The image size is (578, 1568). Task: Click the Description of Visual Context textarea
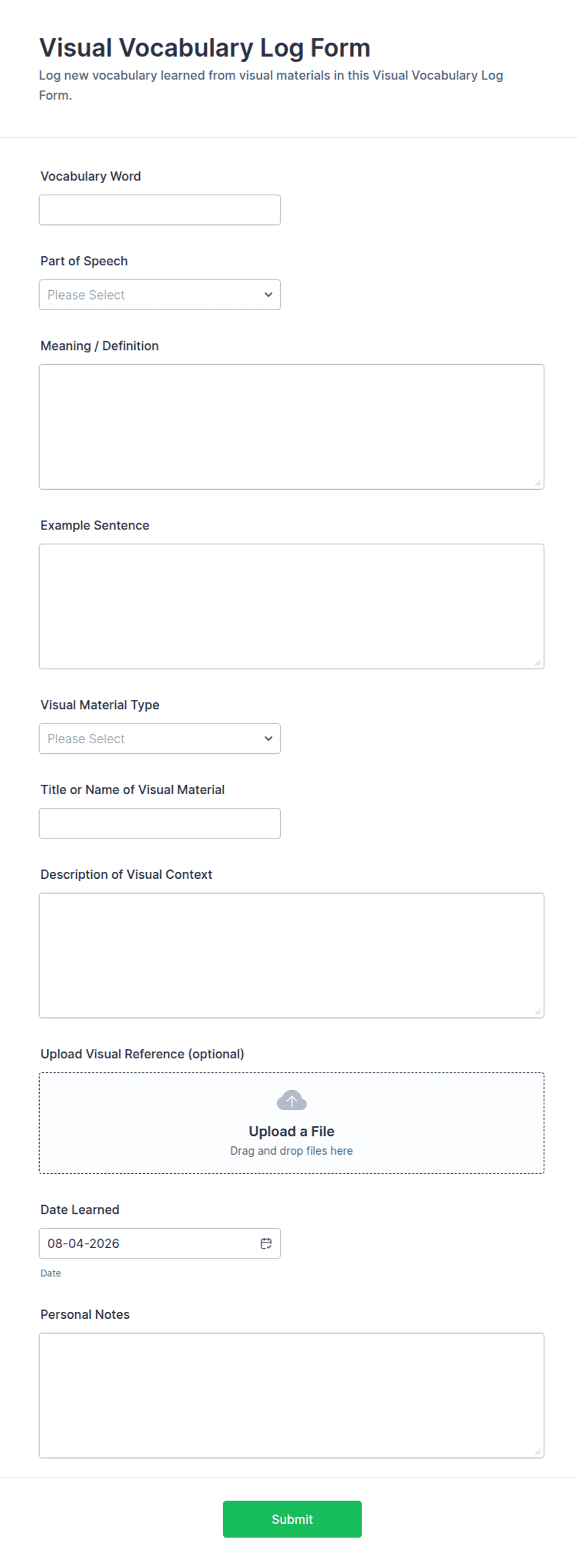(291, 956)
